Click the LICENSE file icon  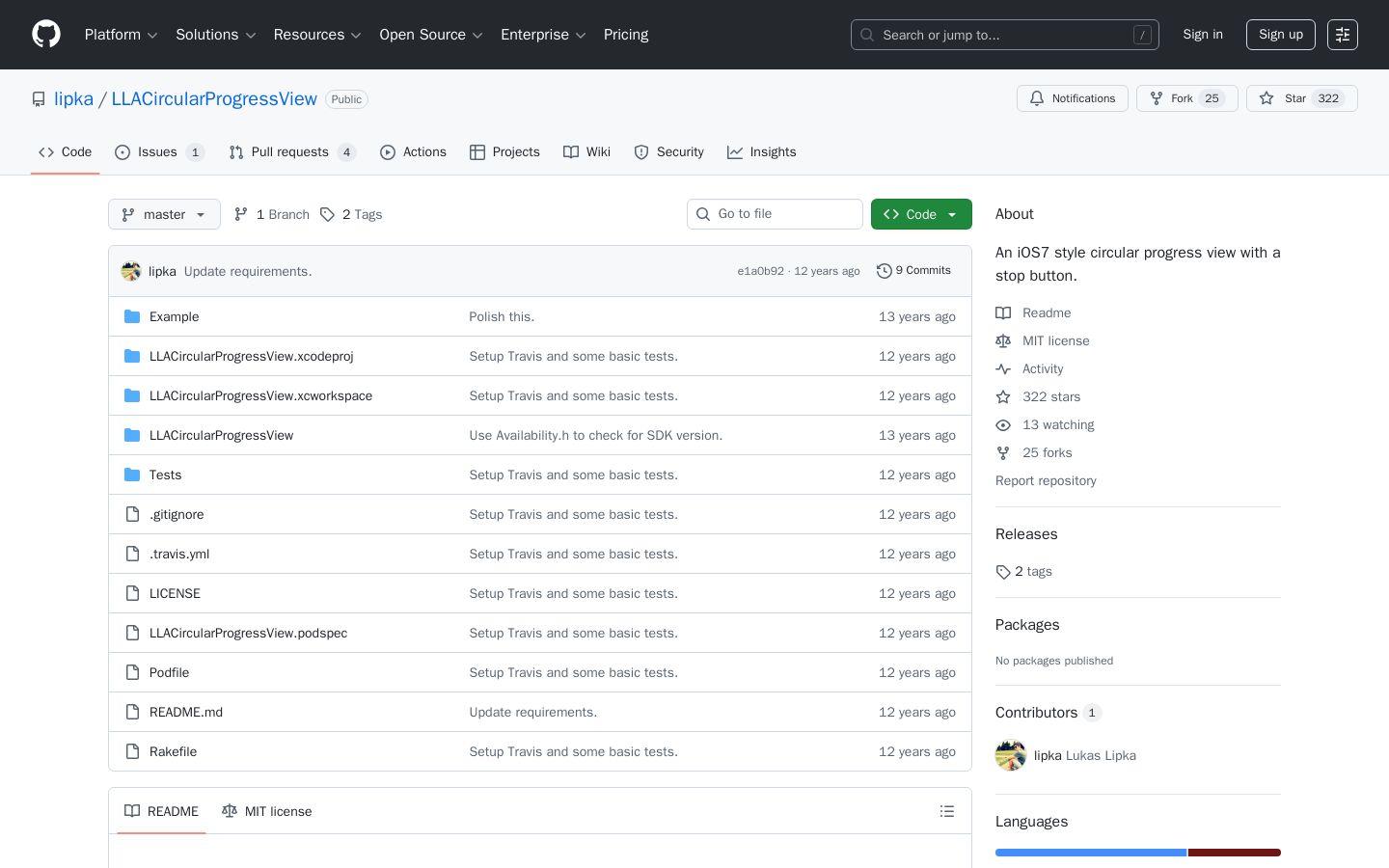click(x=132, y=593)
